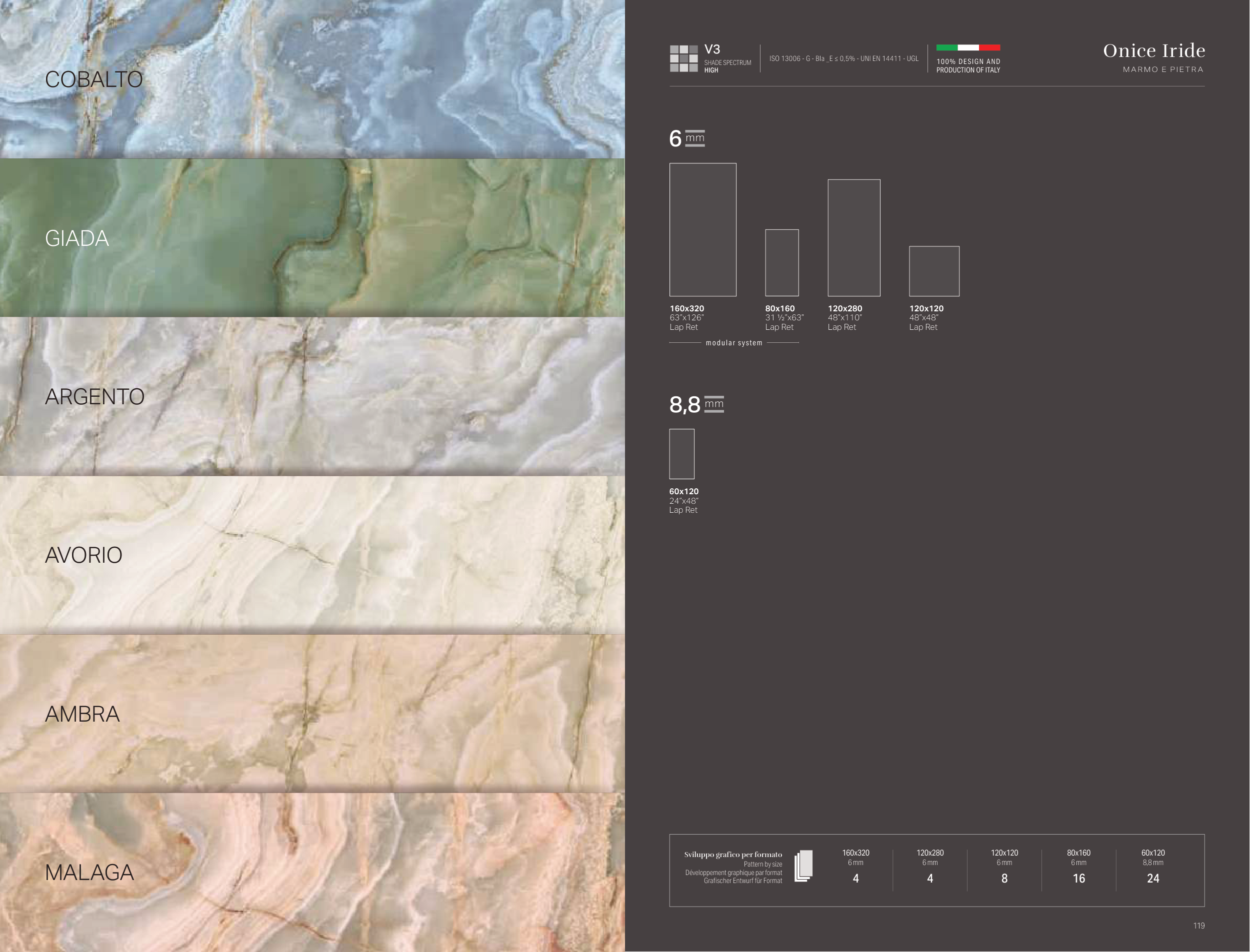The height and width of the screenshot is (952, 1250).
Task: Click the Onice Iride collection title
Action: (x=1153, y=51)
